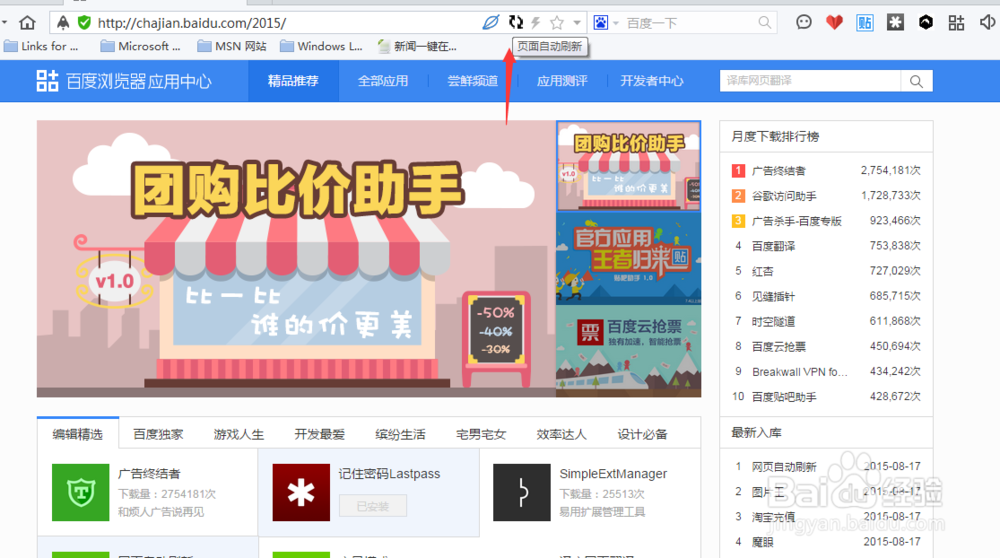Click the leaf icon in address bar
The image size is (1000, 558).
tap(490, 23)
